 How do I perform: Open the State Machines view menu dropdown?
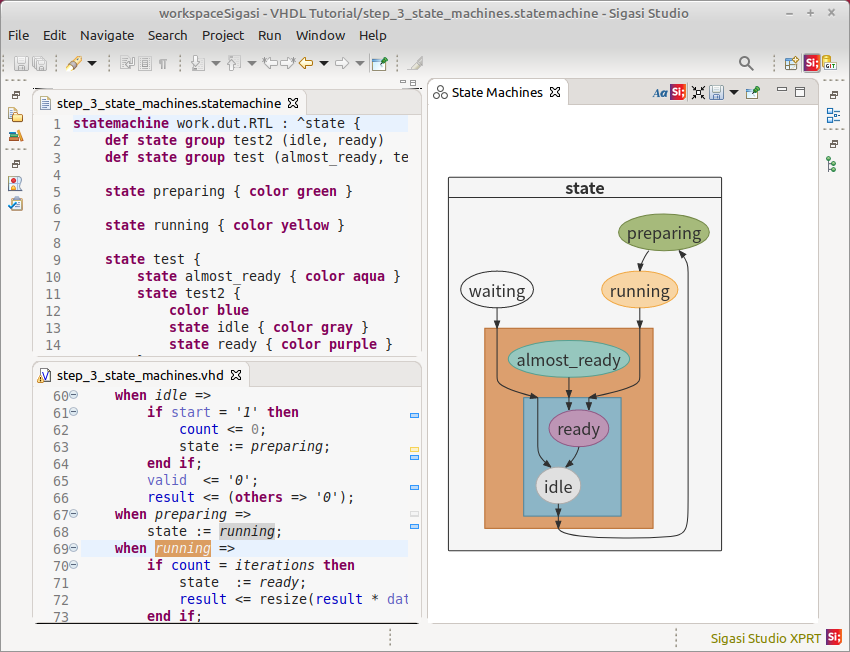click(x=734, y=93)
